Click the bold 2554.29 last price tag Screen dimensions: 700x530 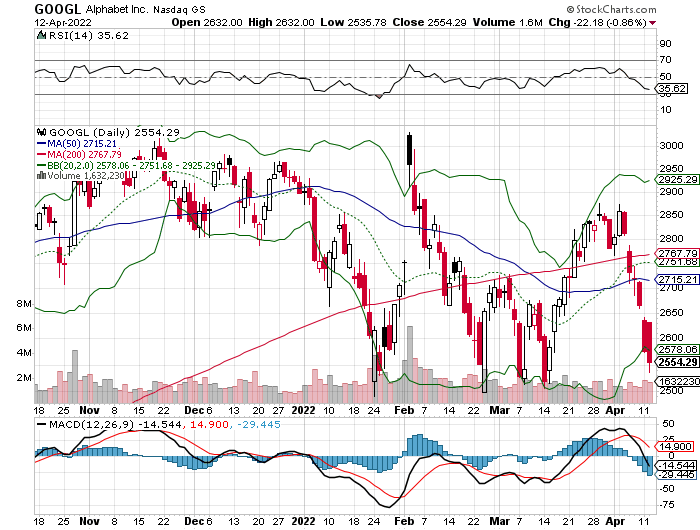(677, 362)
